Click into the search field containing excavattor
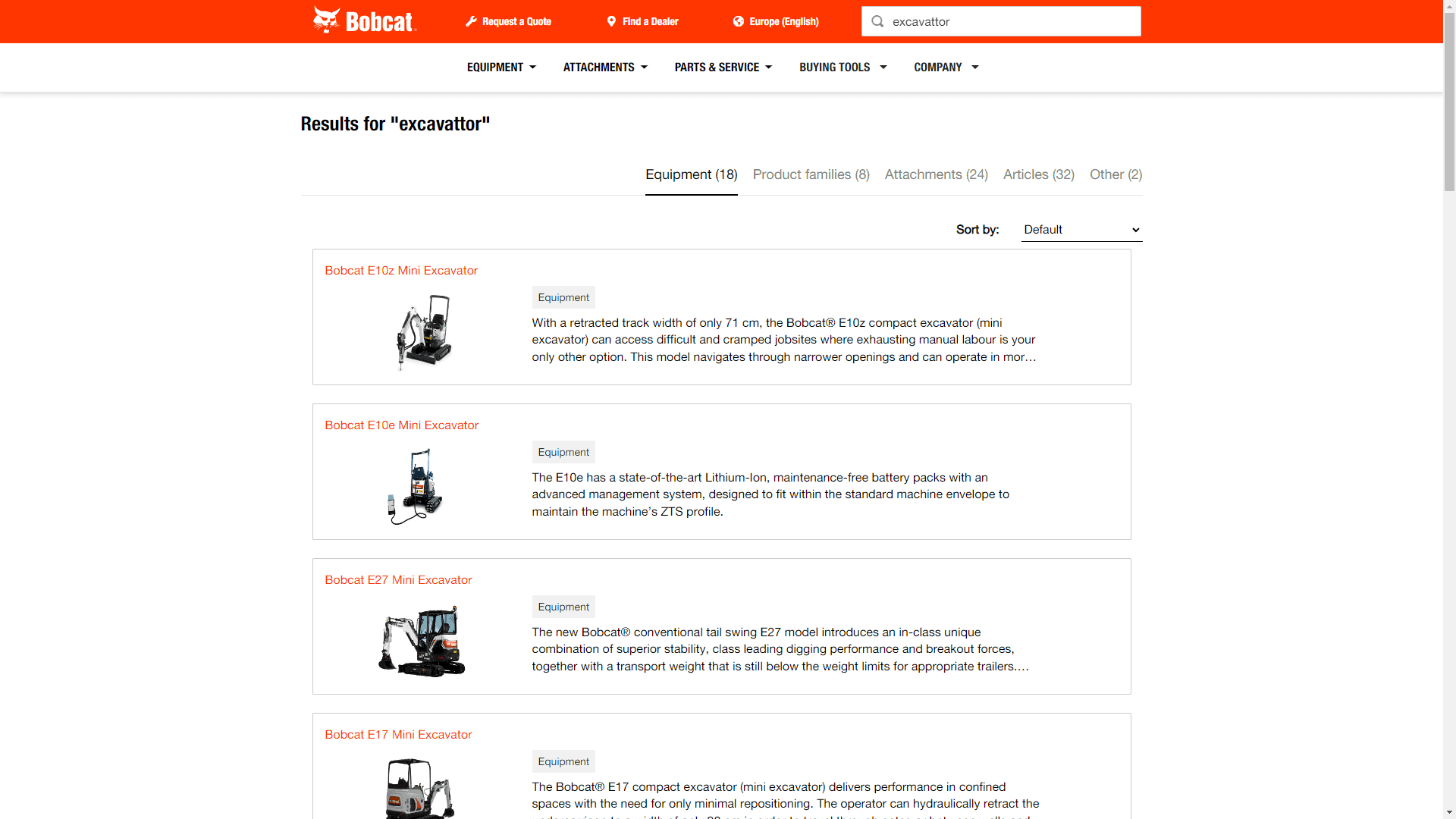The image size is (1456, 819). (1009, 21)
